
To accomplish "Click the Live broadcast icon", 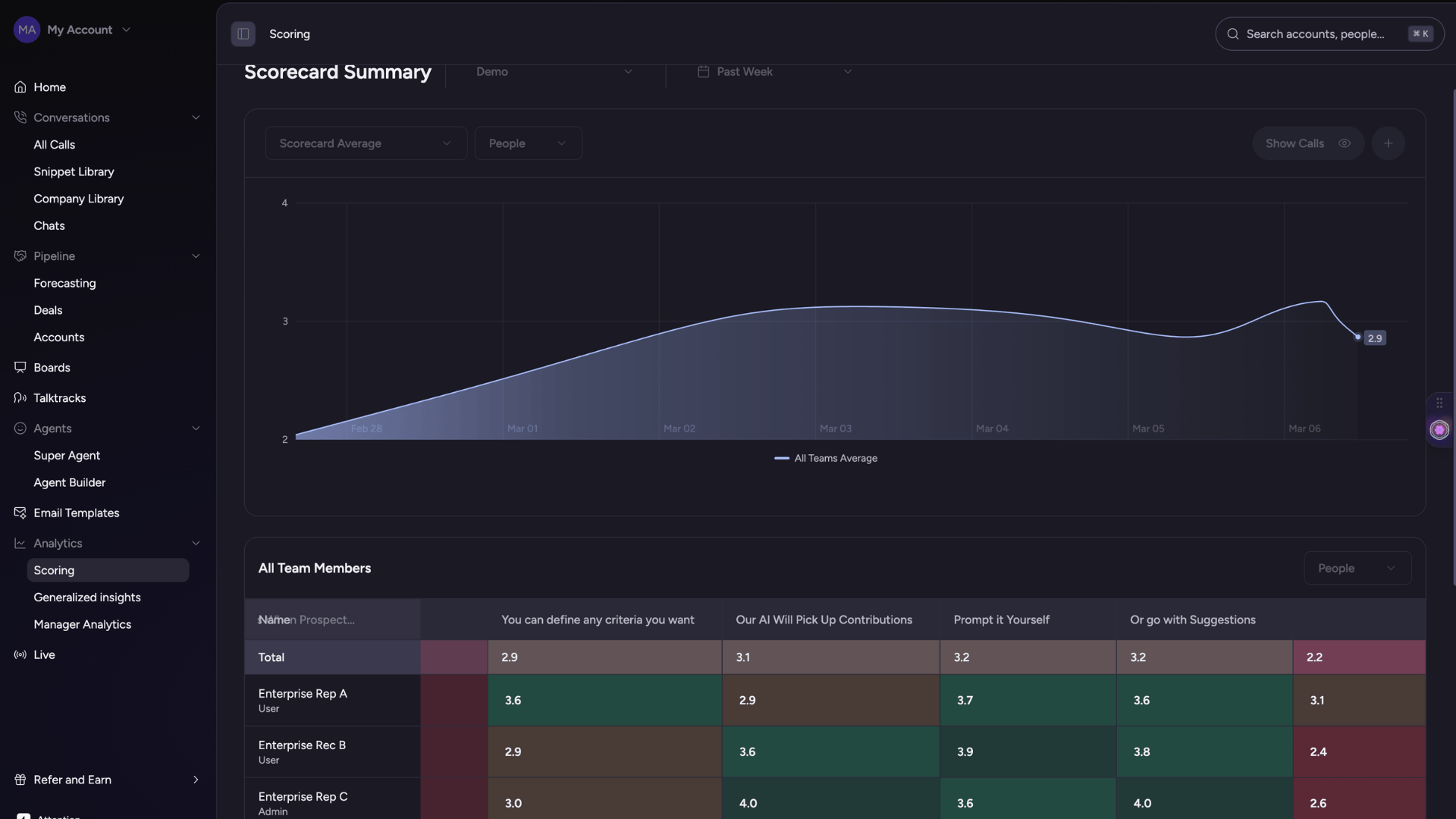I will click(20, 655).
